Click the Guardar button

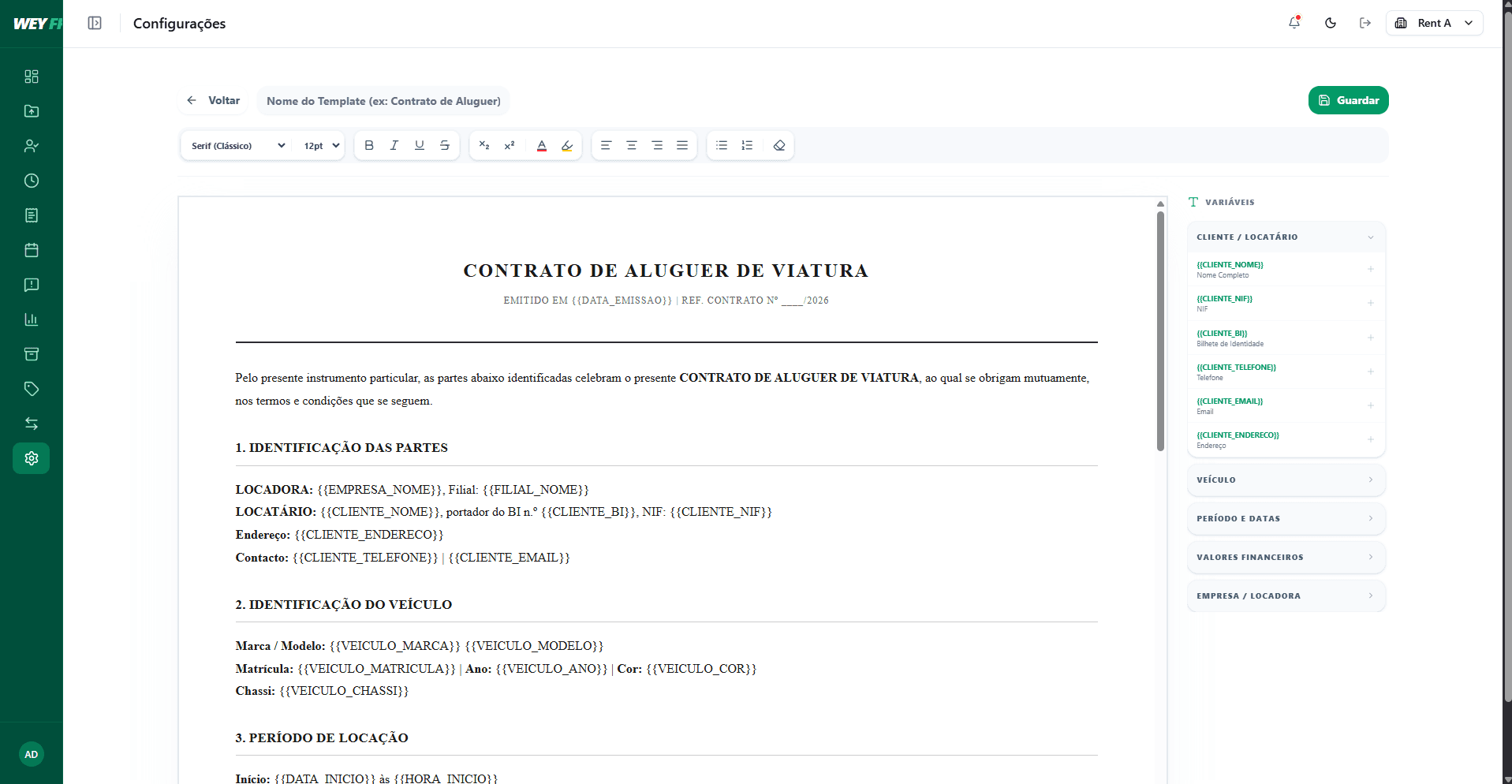pyautogui.click(x=1348, y=100)
